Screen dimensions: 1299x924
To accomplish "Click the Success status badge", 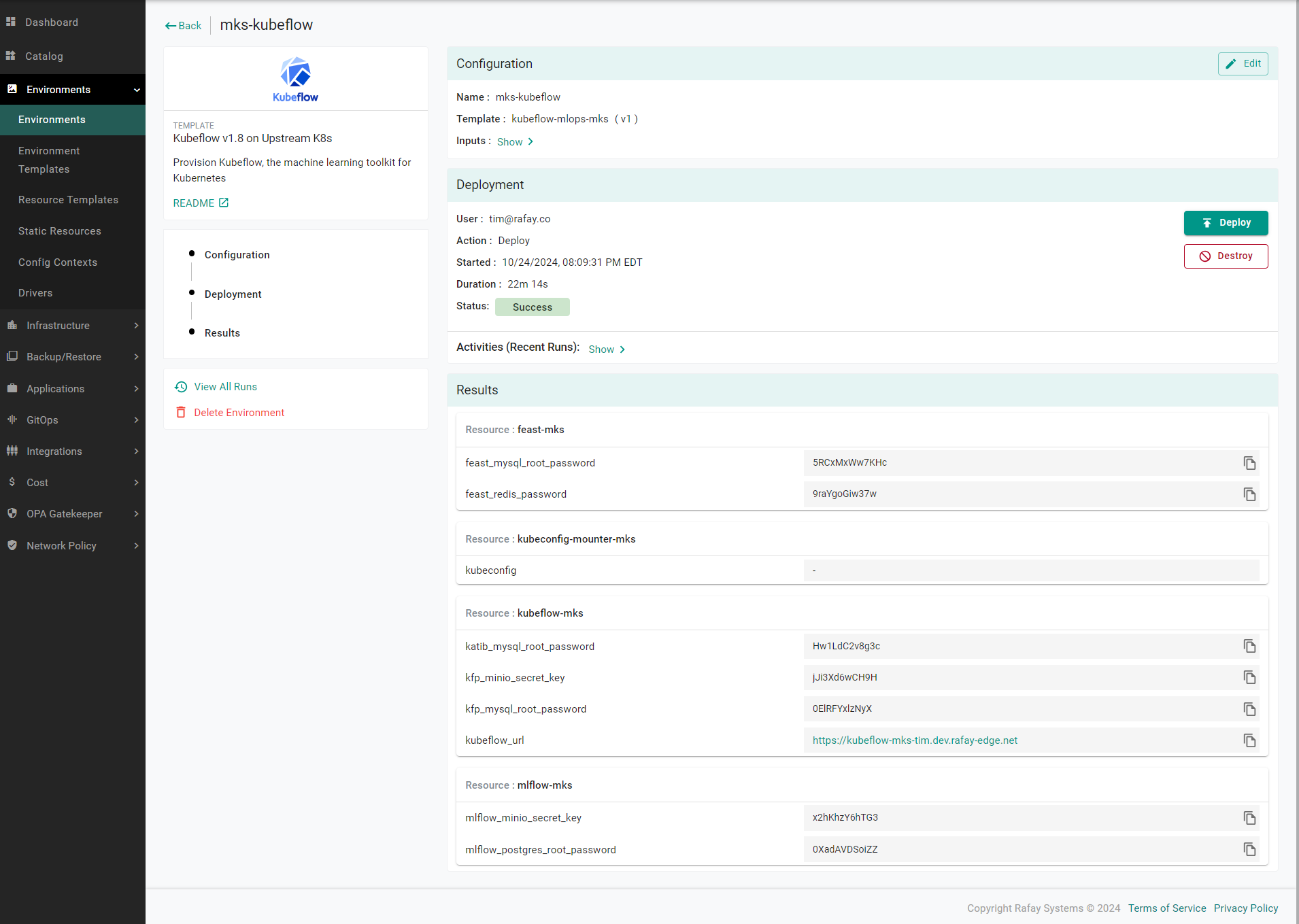I will point(533,307).
